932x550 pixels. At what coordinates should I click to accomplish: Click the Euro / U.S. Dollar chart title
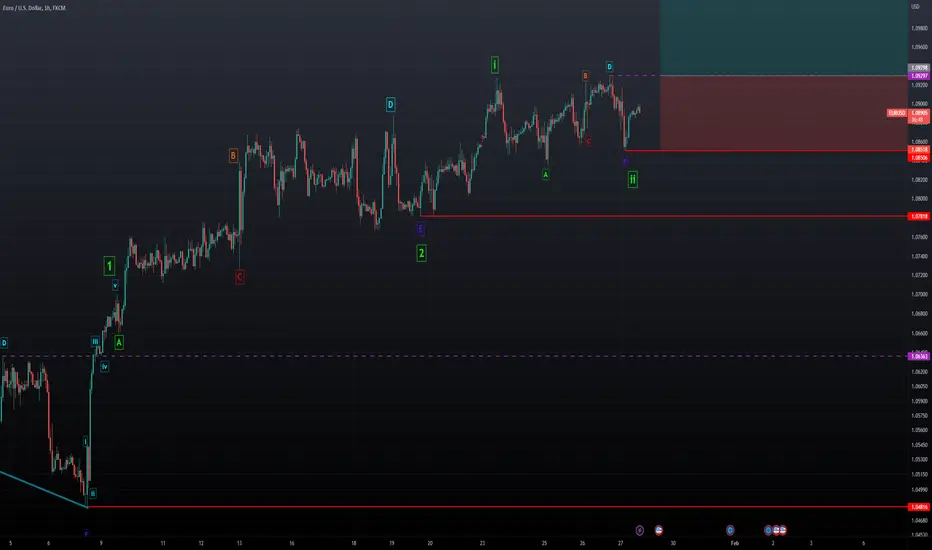pyautogui.click(x=34, y=8)
